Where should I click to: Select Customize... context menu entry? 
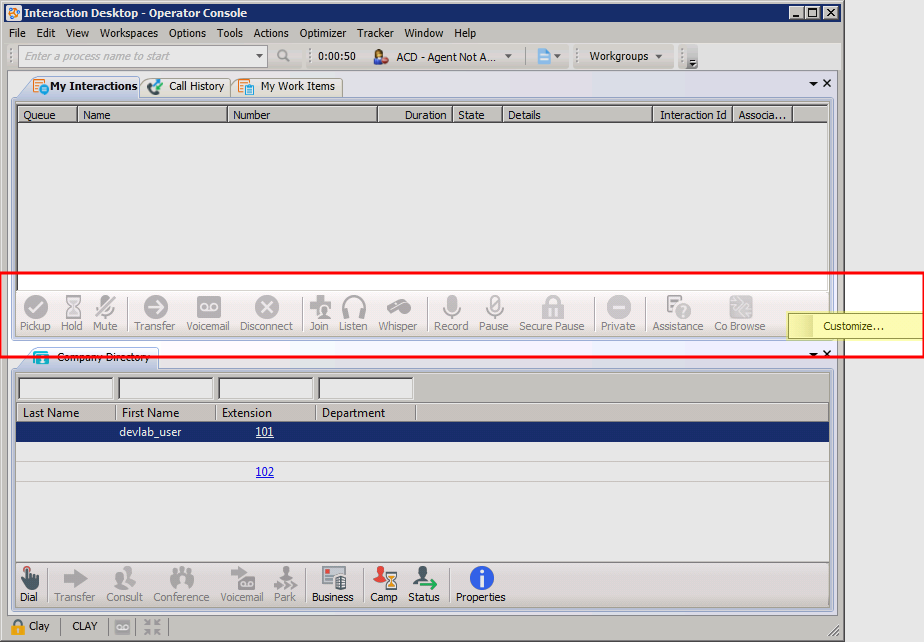tap(853, 326)
